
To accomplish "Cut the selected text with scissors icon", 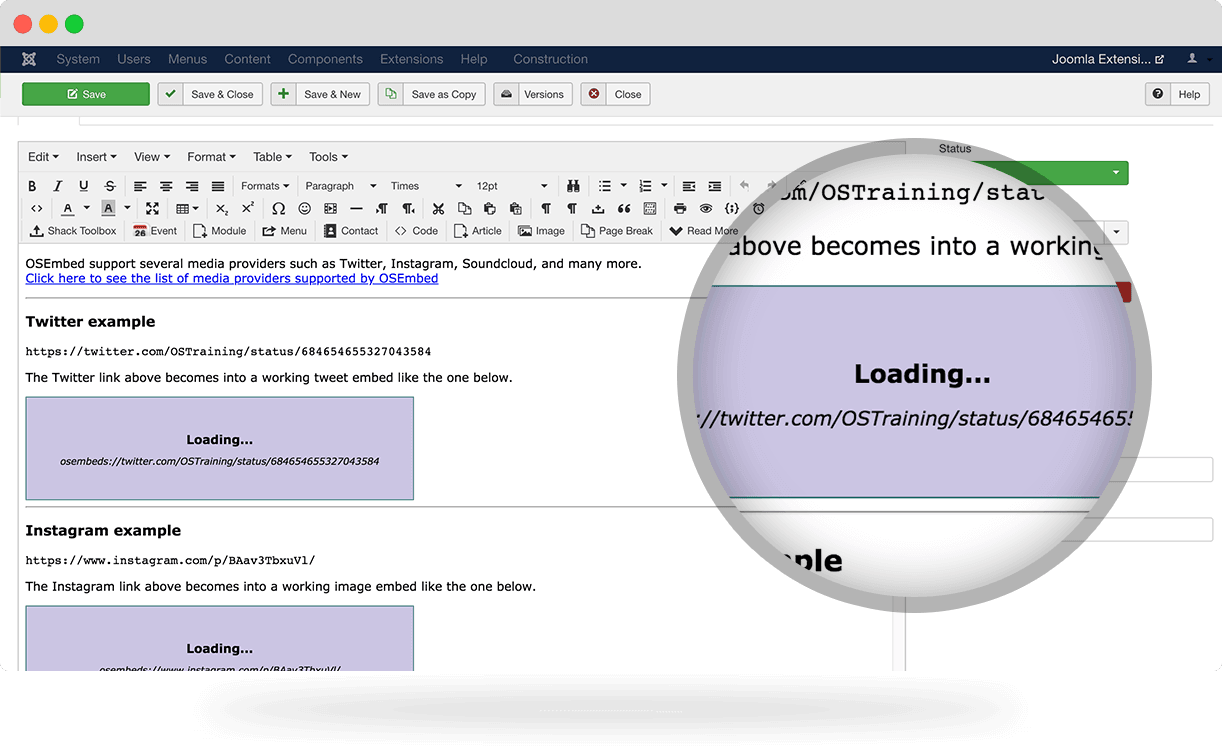I will click(438, 208).
